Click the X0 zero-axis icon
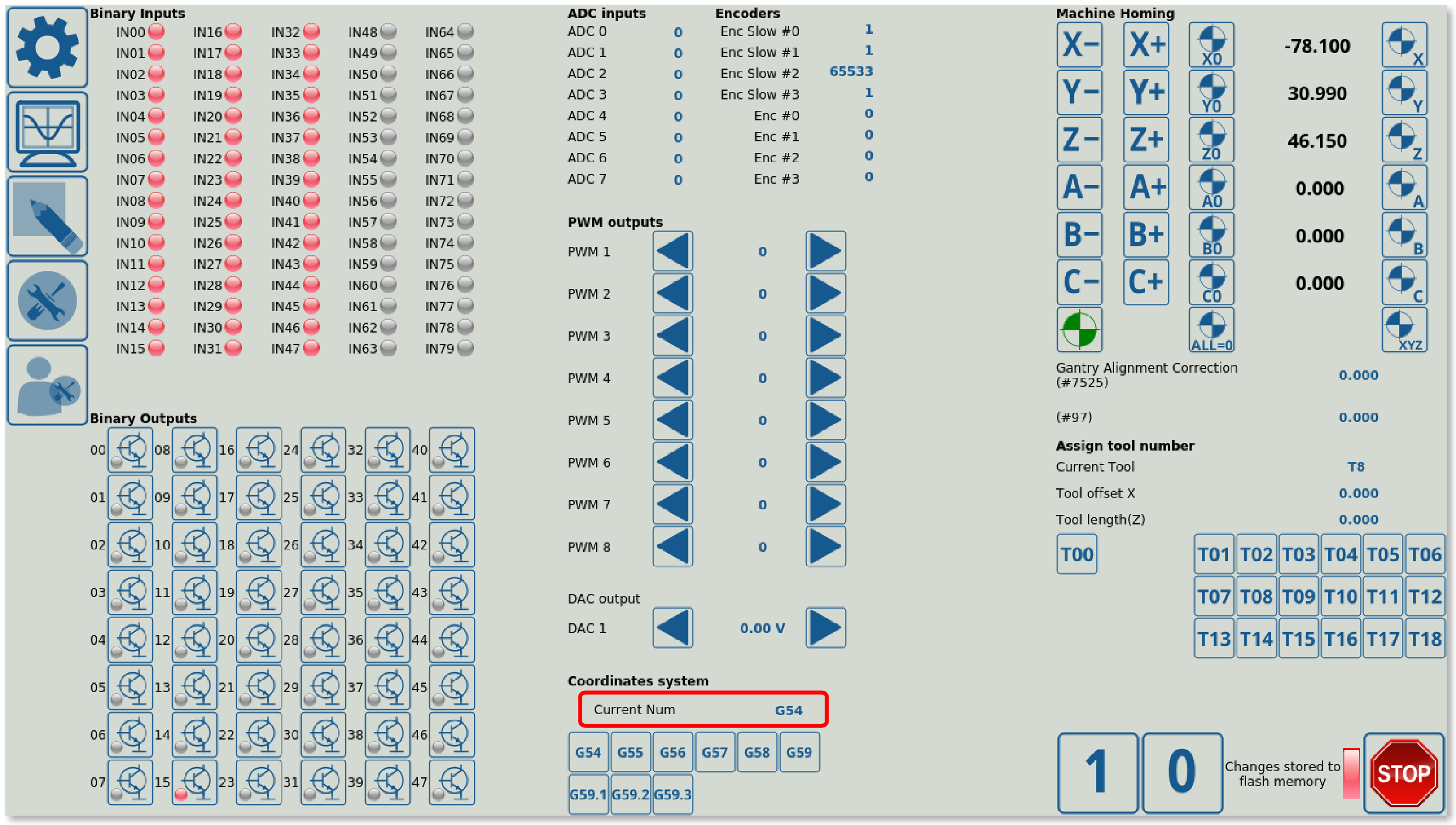The width and height of the screenshot is (1456, 825). coord(1211,45)
